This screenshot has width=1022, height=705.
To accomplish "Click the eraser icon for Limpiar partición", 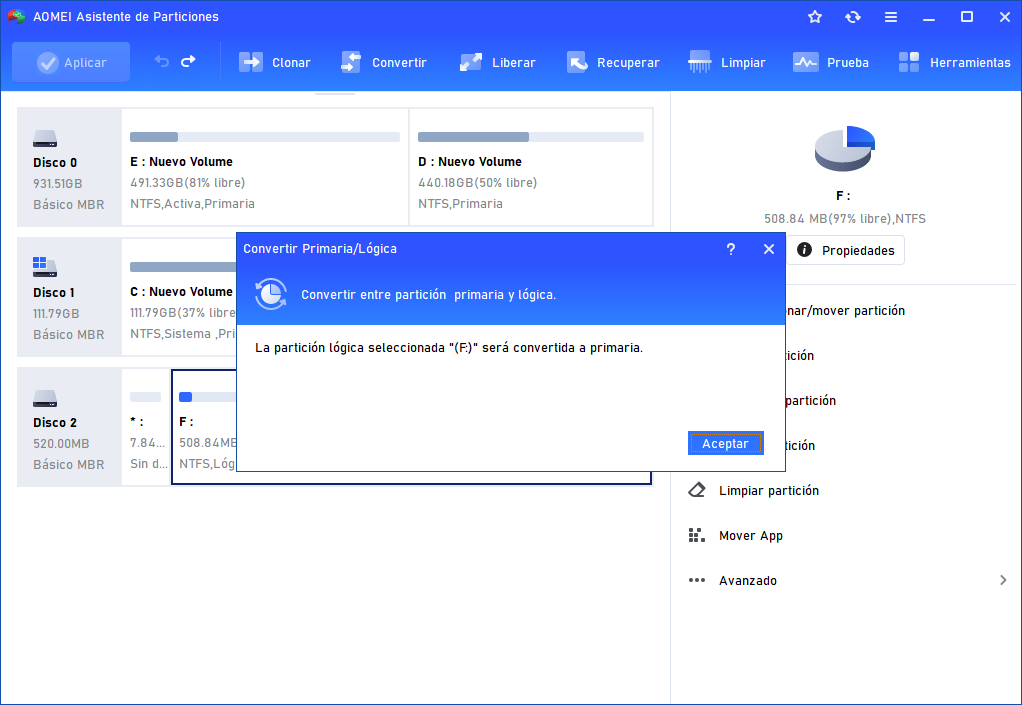I will (697, 490).
